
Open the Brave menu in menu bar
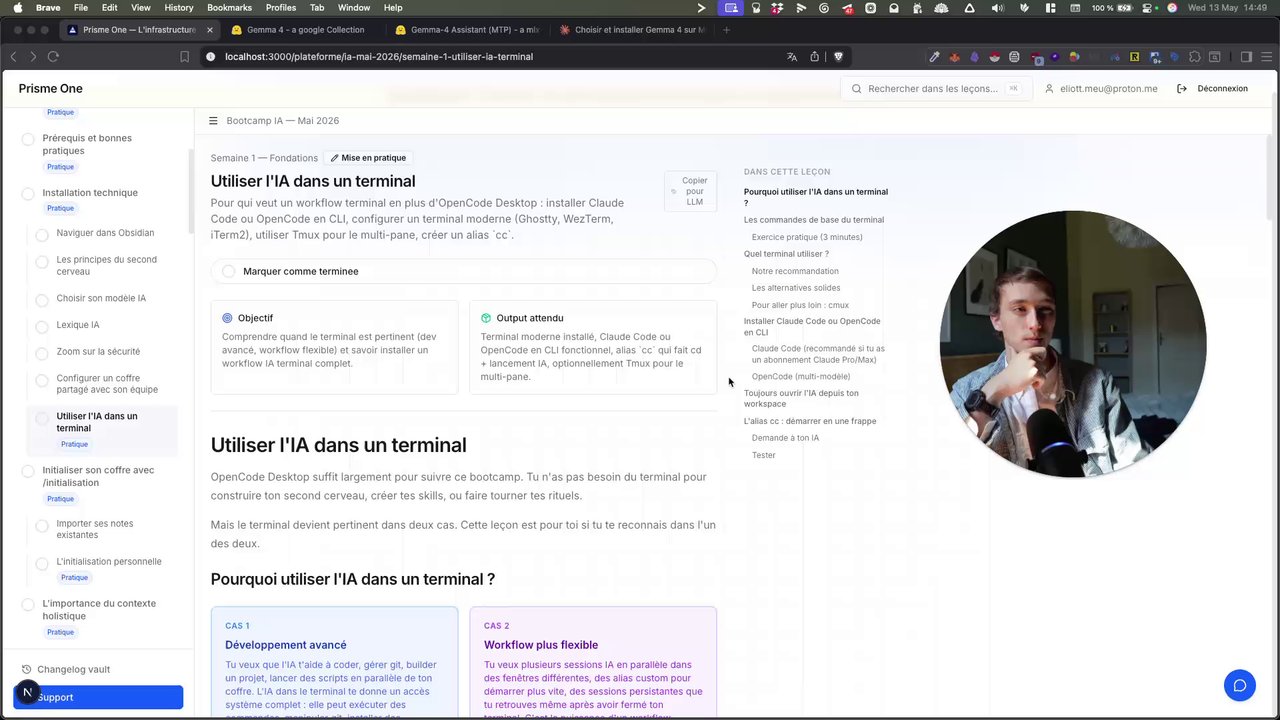point(48,8)
